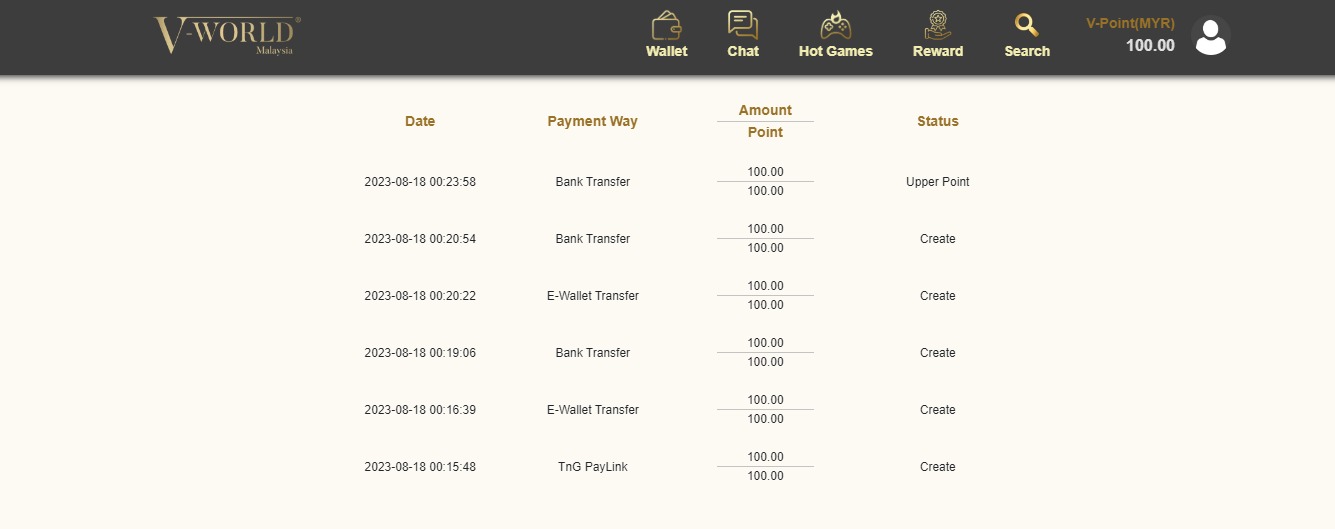The image size is (1335, 529).
Task: Open the Chat bubble icon
Action: click(743, 25)
